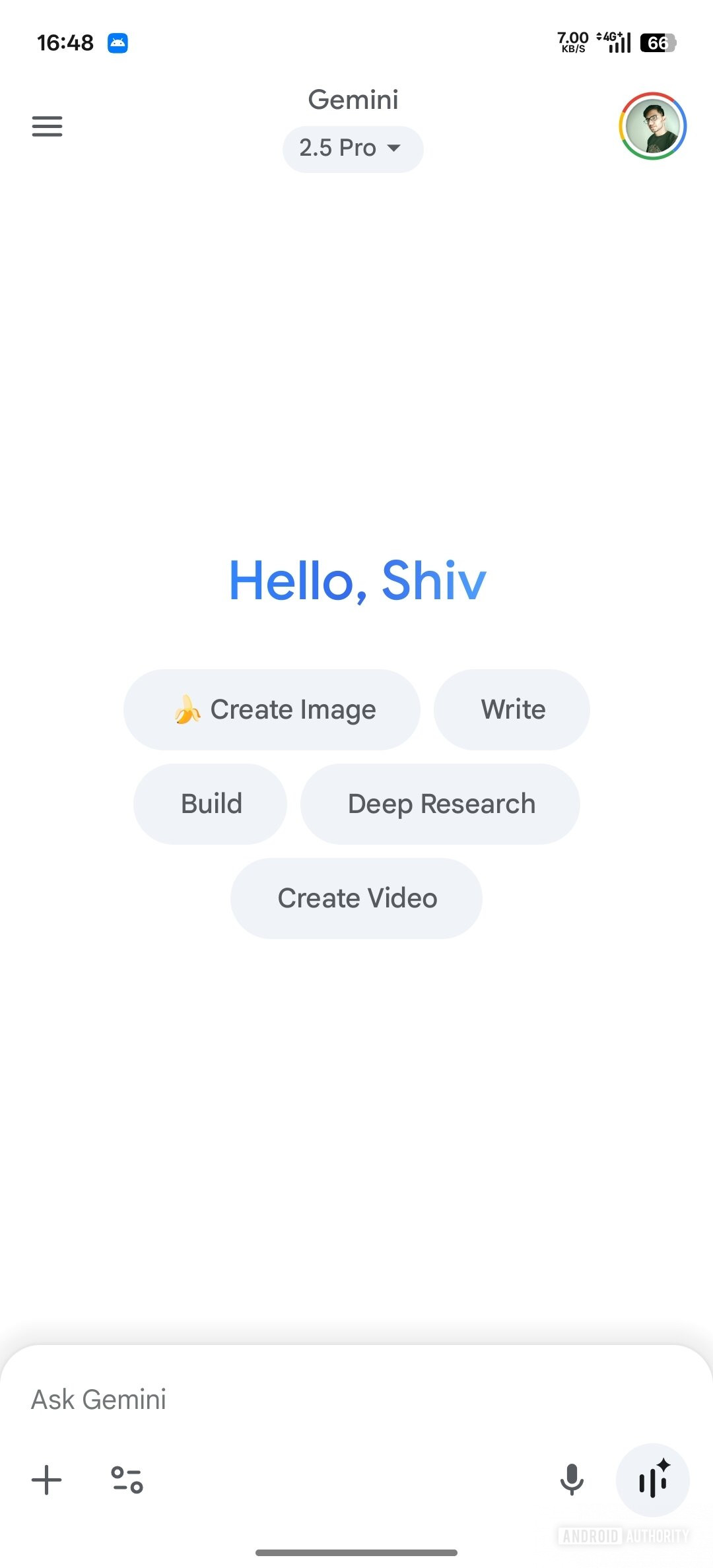Open the Deep Research option
The height and width of the screenshot is (1568, 713).
pyautogui.click(x=440, y=804)
